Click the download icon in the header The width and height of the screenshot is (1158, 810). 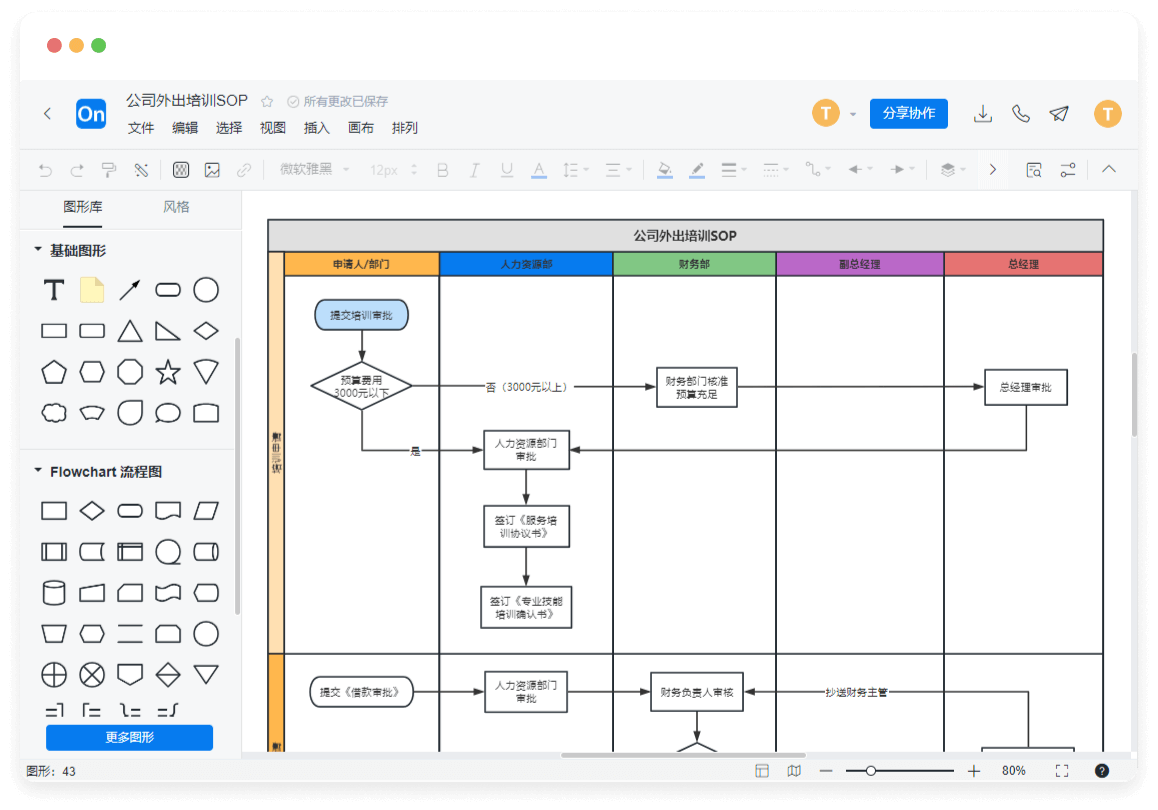(983, 114)
